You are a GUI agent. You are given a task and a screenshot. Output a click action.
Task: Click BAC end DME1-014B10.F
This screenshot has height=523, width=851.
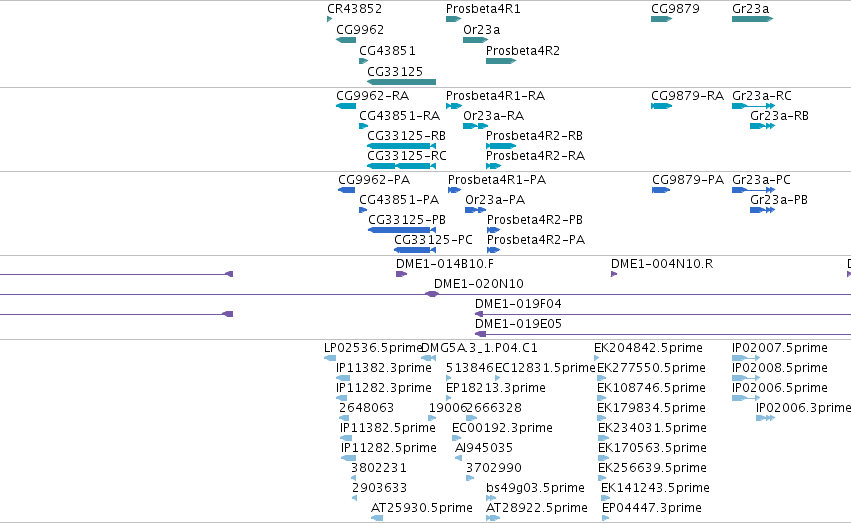coord(401,275)
